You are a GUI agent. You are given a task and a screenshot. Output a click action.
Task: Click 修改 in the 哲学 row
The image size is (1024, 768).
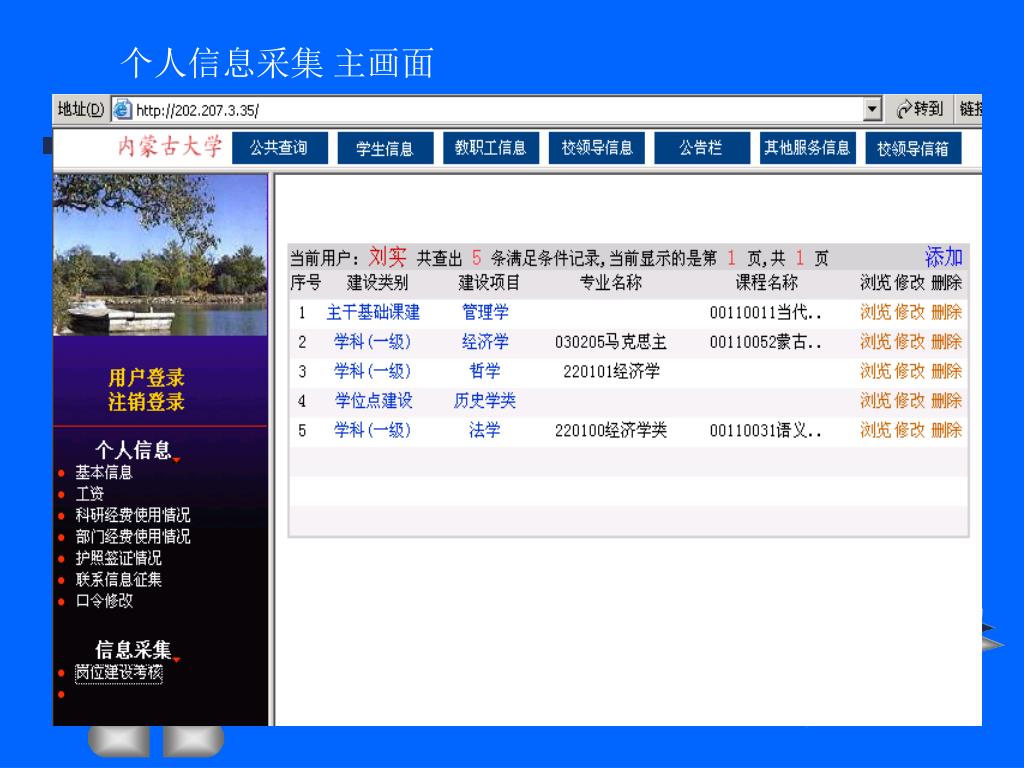[909, 371]
